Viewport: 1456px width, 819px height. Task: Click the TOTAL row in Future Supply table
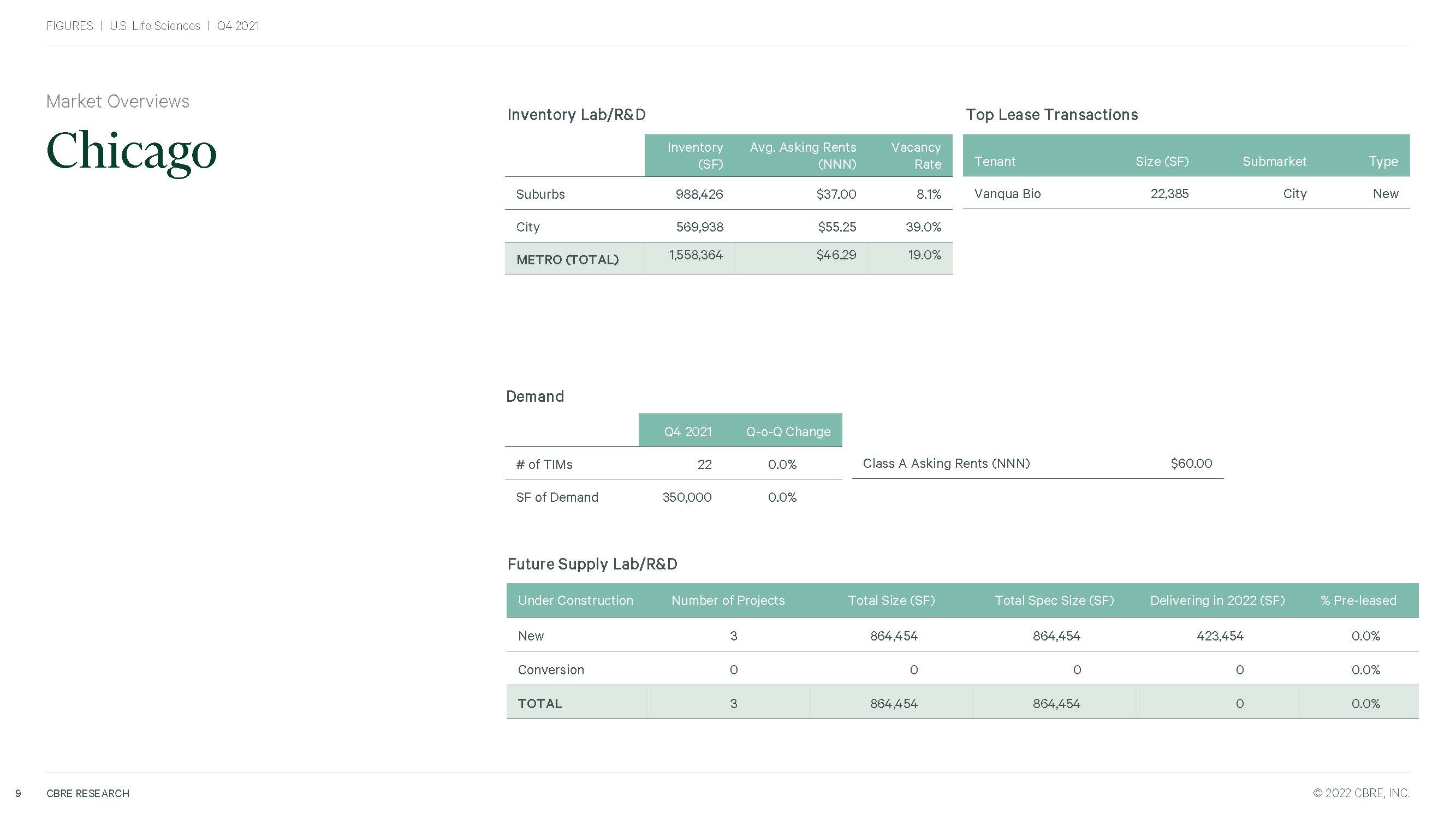point(539,704)
